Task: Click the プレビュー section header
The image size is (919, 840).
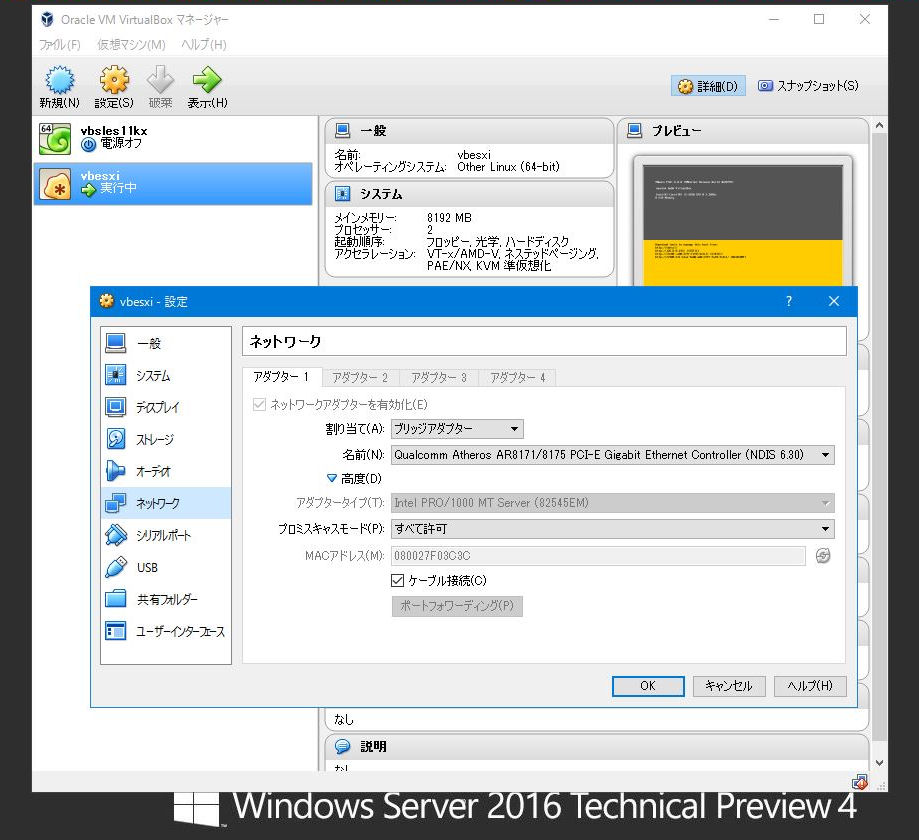Action: coord(743,131)
